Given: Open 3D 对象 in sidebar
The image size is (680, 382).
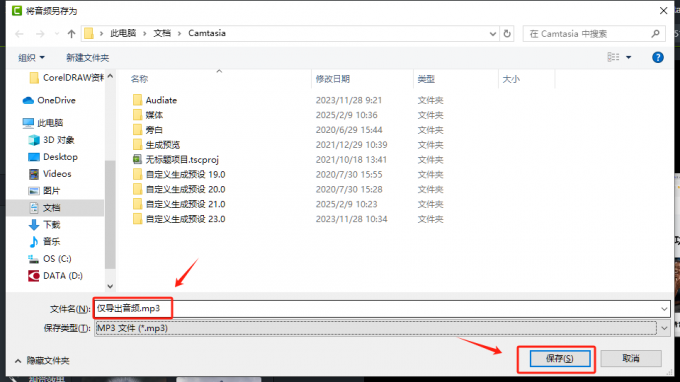Looking at the screenshot, I should [52, 140].
